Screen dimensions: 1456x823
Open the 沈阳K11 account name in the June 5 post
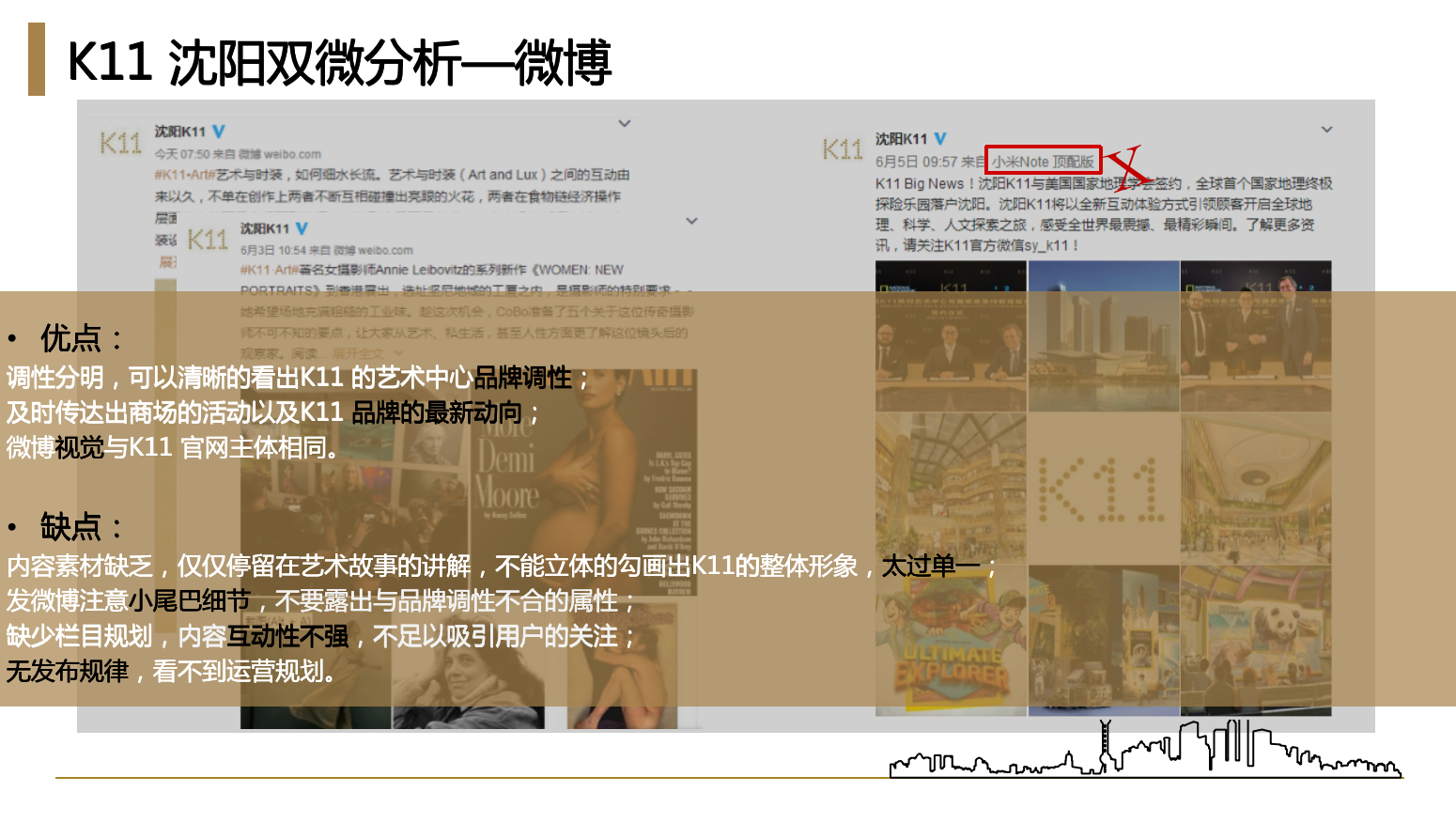click(x=901, y=139)
